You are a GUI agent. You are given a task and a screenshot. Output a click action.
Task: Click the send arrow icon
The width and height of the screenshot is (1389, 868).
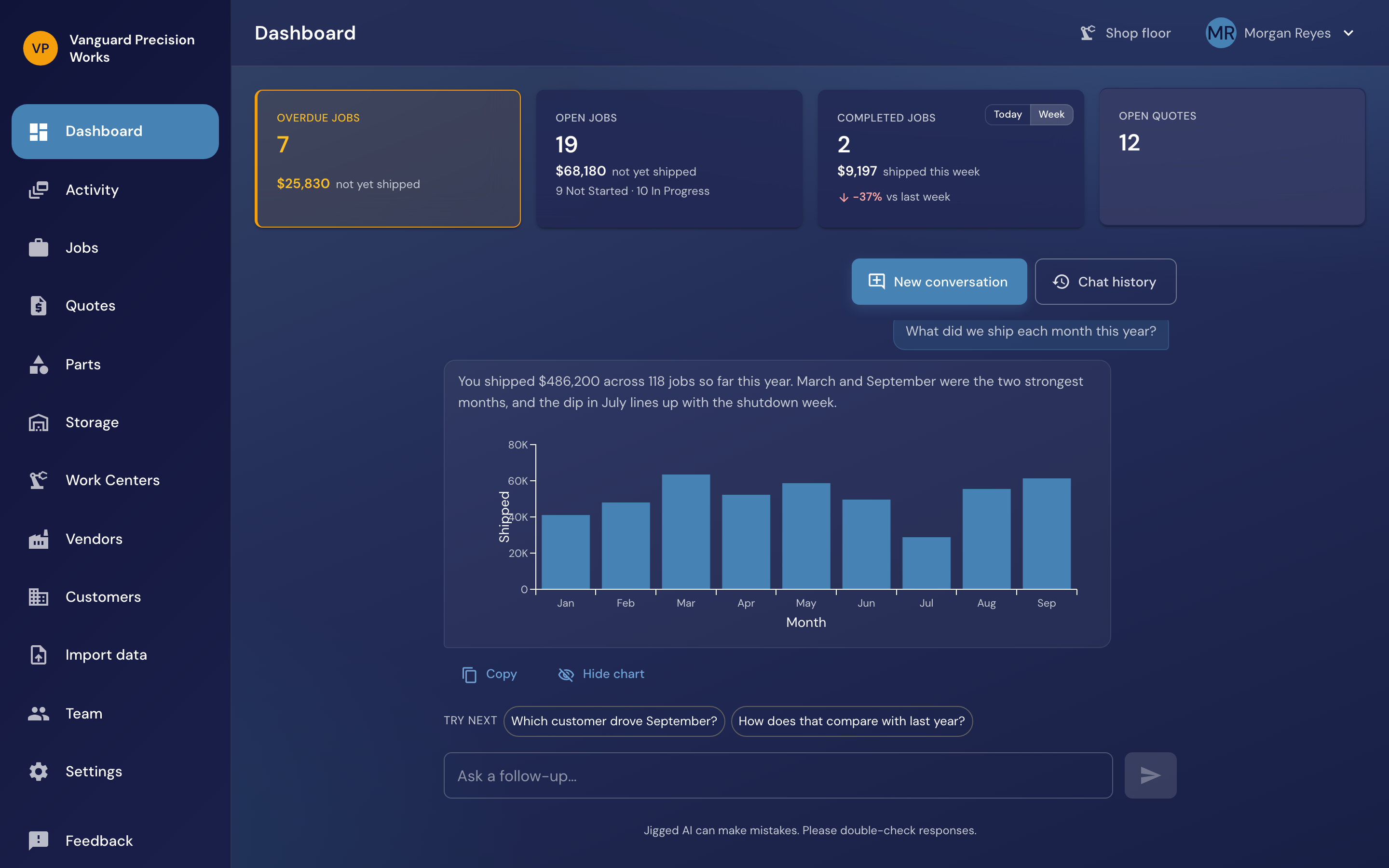[1150, 775]
